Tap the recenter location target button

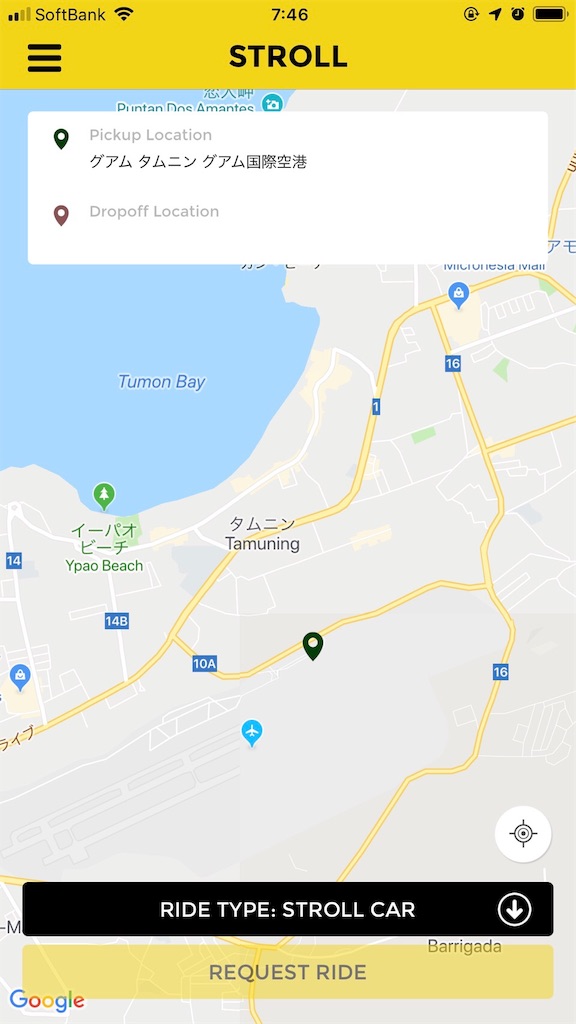pos(523,834)
